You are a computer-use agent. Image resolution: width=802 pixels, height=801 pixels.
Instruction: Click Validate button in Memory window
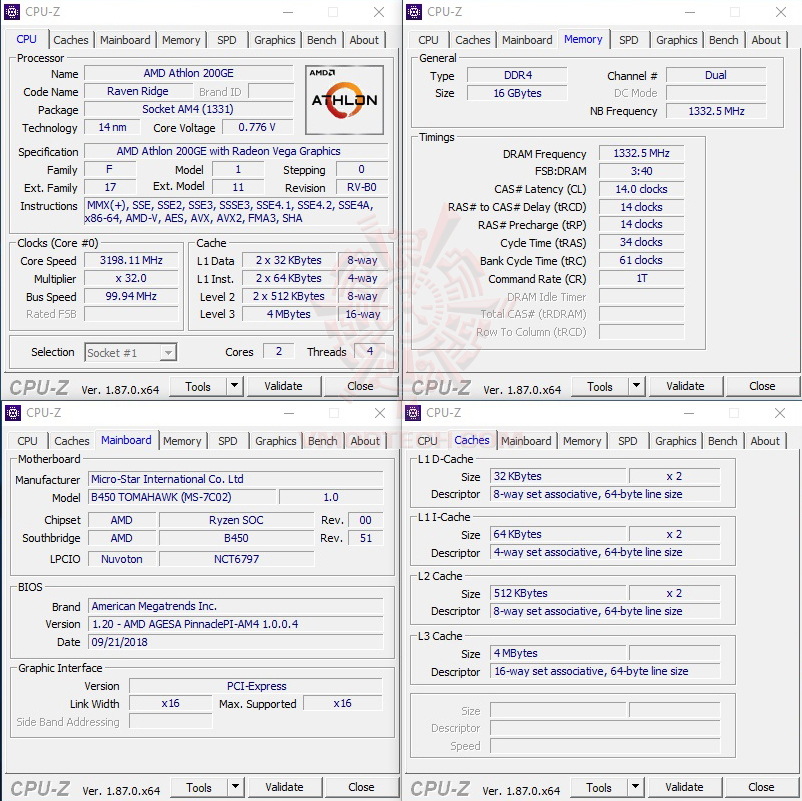pyautogui.click(x=685, y=386)
